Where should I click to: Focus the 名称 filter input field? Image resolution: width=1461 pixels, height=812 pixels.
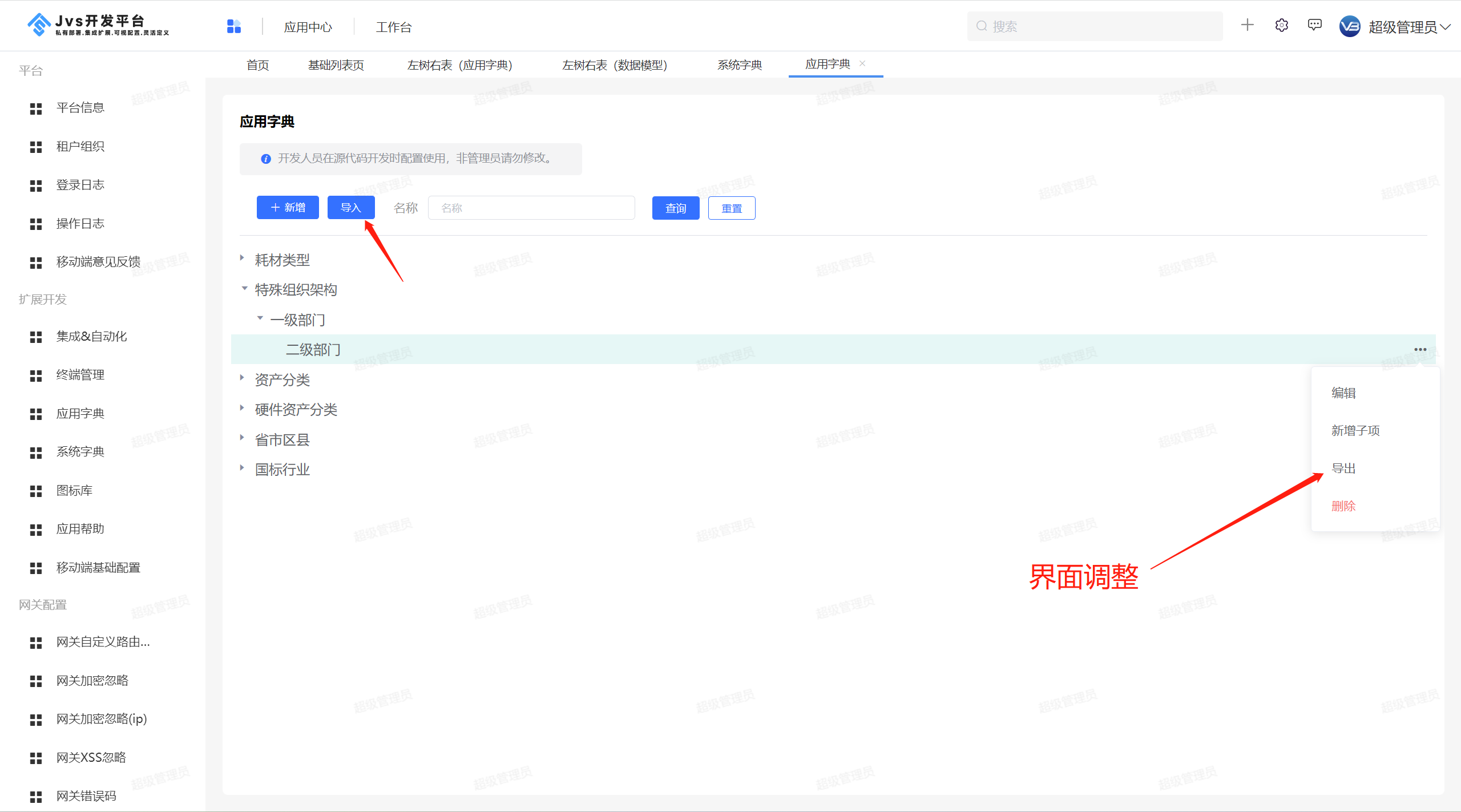tap(531, 208)
